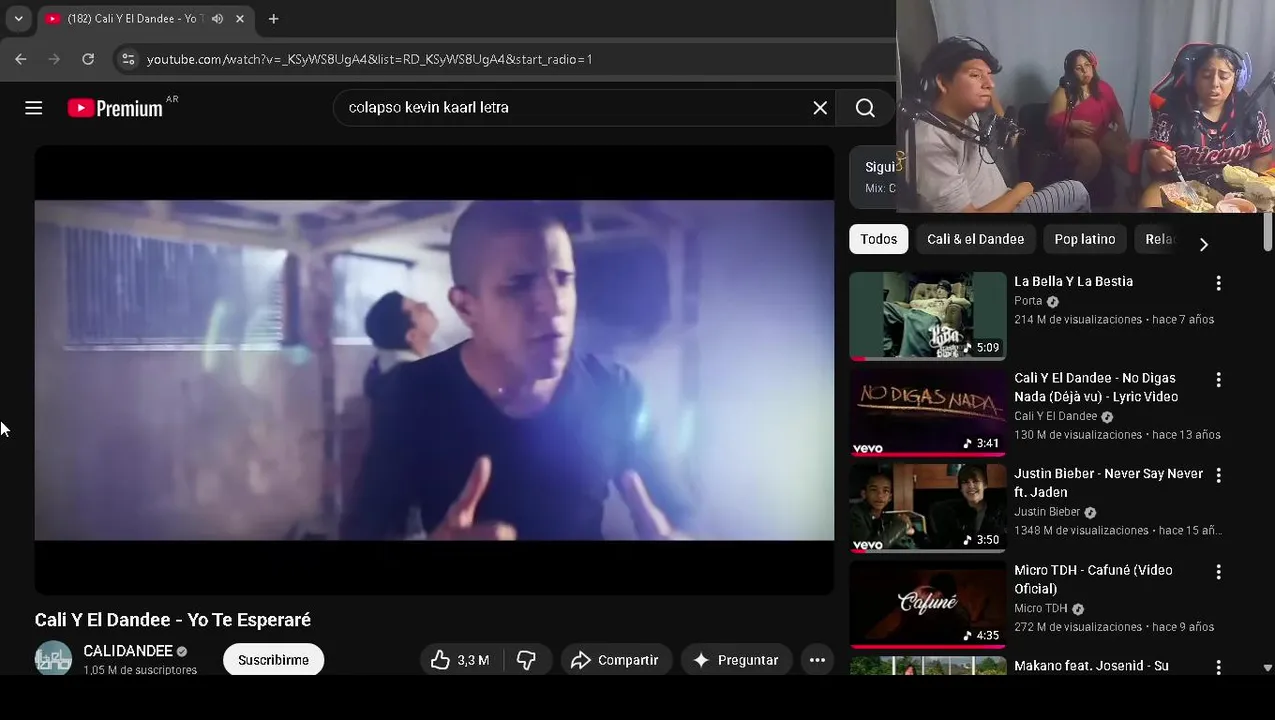The height and width of the screenshot is (720, 1275).
Task: Open title 'Micro TDH - Cafuné (Video Oficial)'
Action: click(x=1093, y=579)
